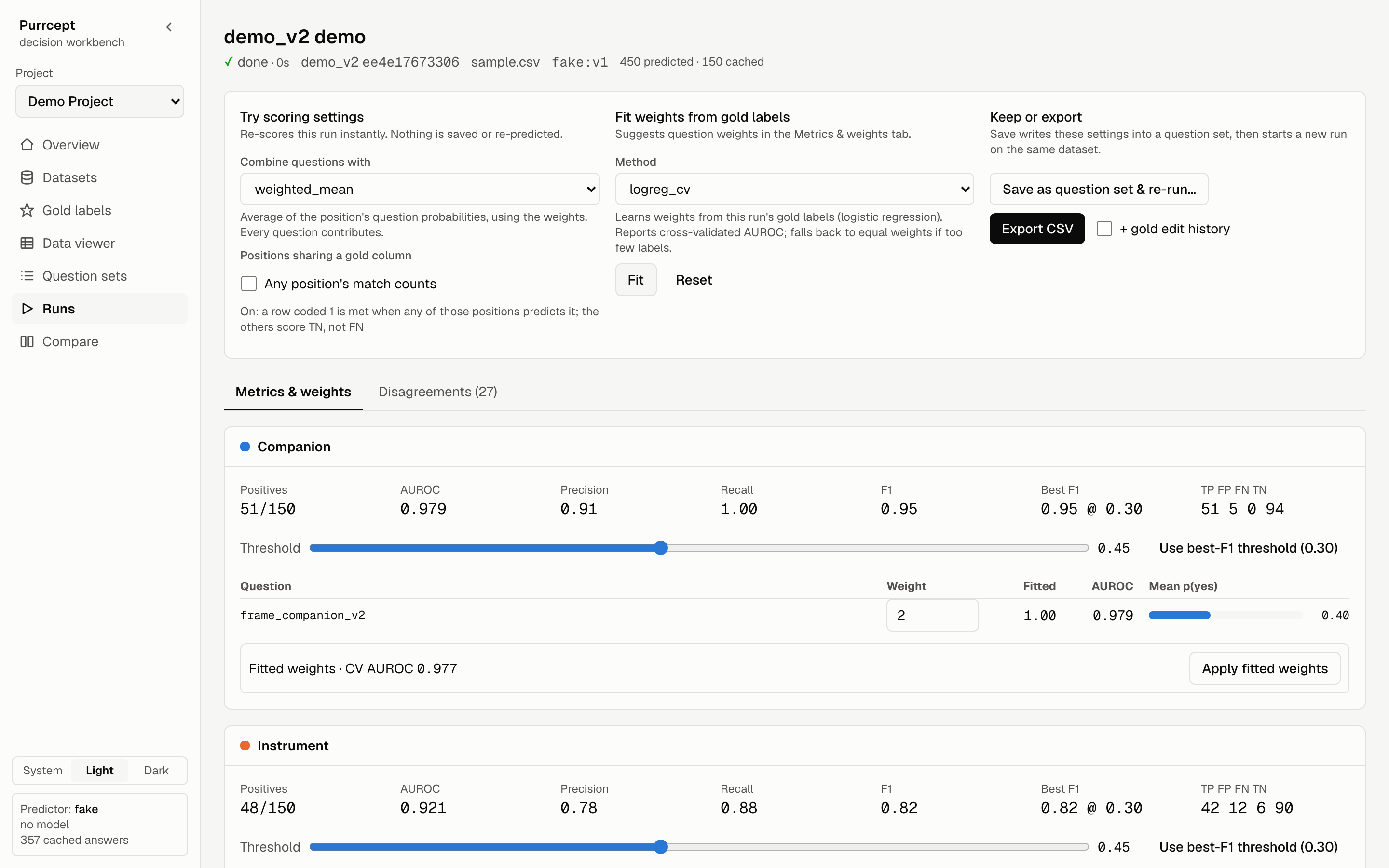
Task: Switch to the Dark theme
Action: click(x=156, y=771)
